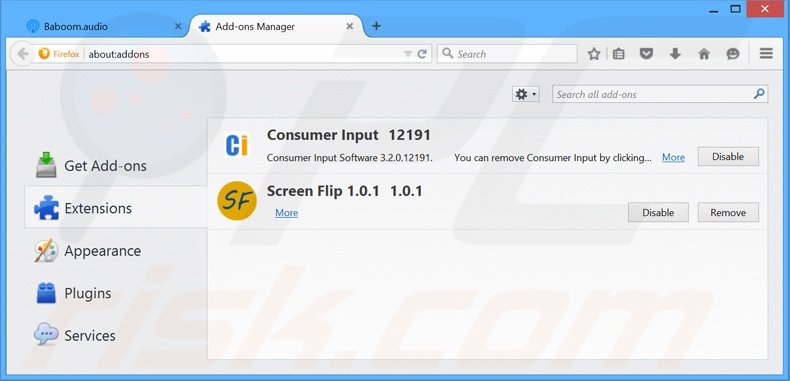The height and width of the screenshot is (381, 790).
Task: Open the URL history dropdown arrow
Action: [408, 54]
